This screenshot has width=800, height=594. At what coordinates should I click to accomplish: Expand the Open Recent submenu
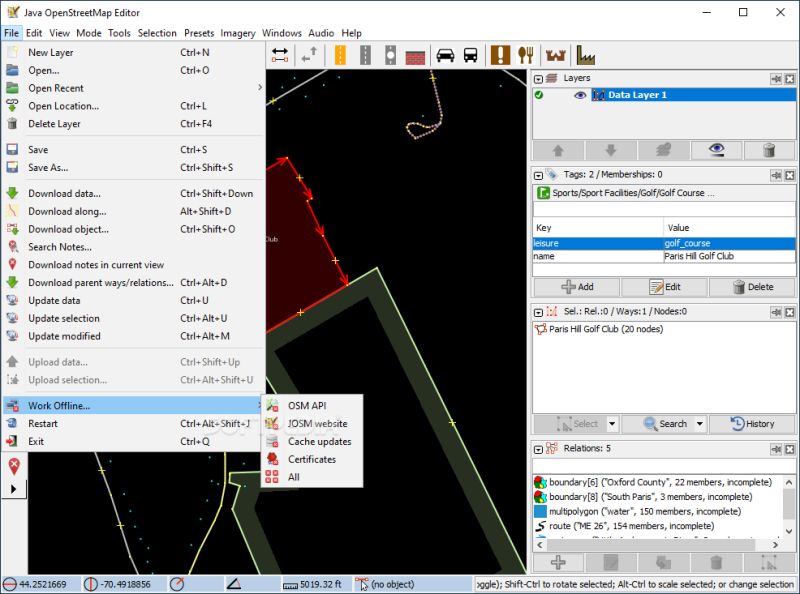(68, 88)
